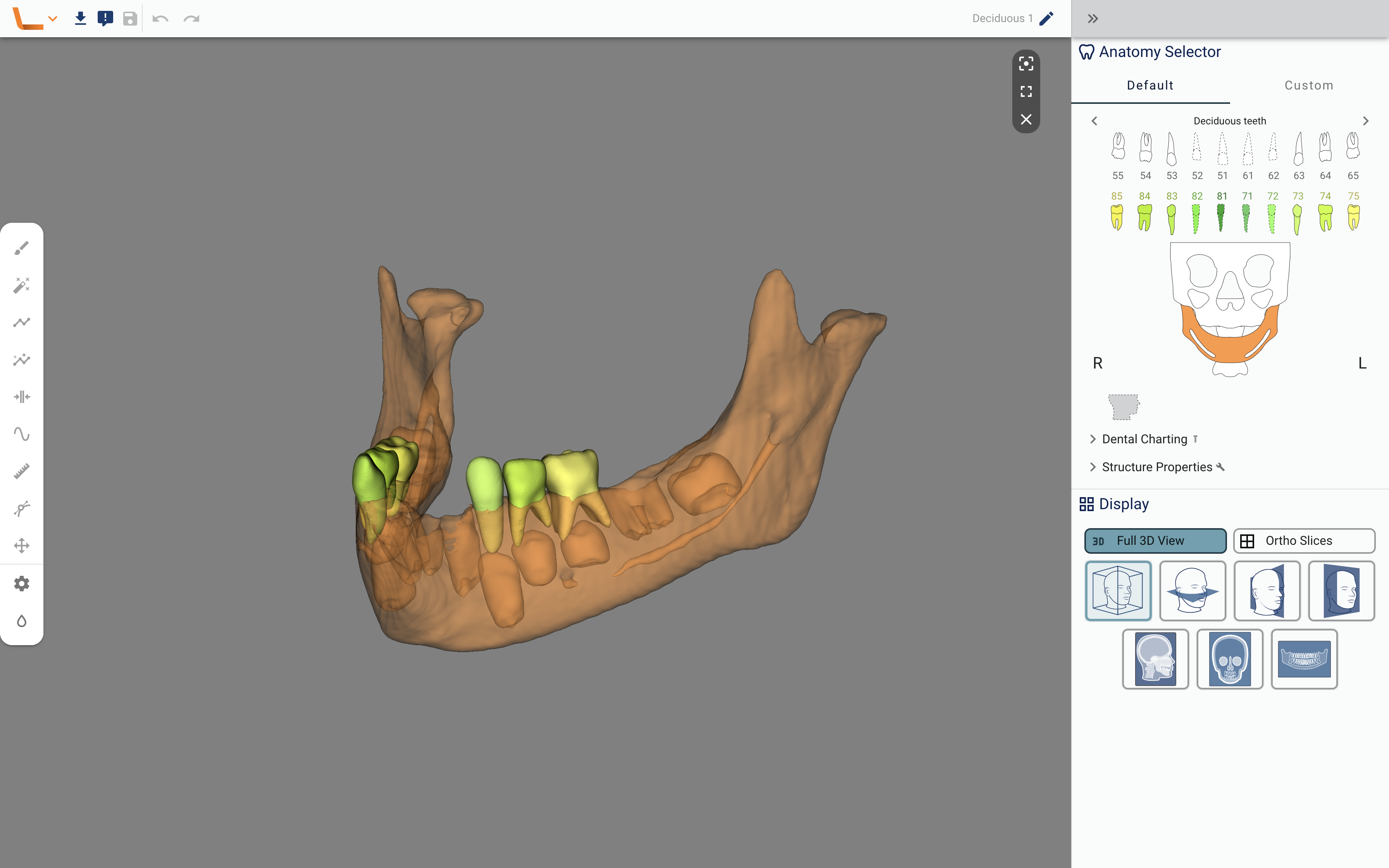This screenshot has width=1389, height=868.
Task: Open the logo dropdown arrow
Action: [x=53, y=18]
